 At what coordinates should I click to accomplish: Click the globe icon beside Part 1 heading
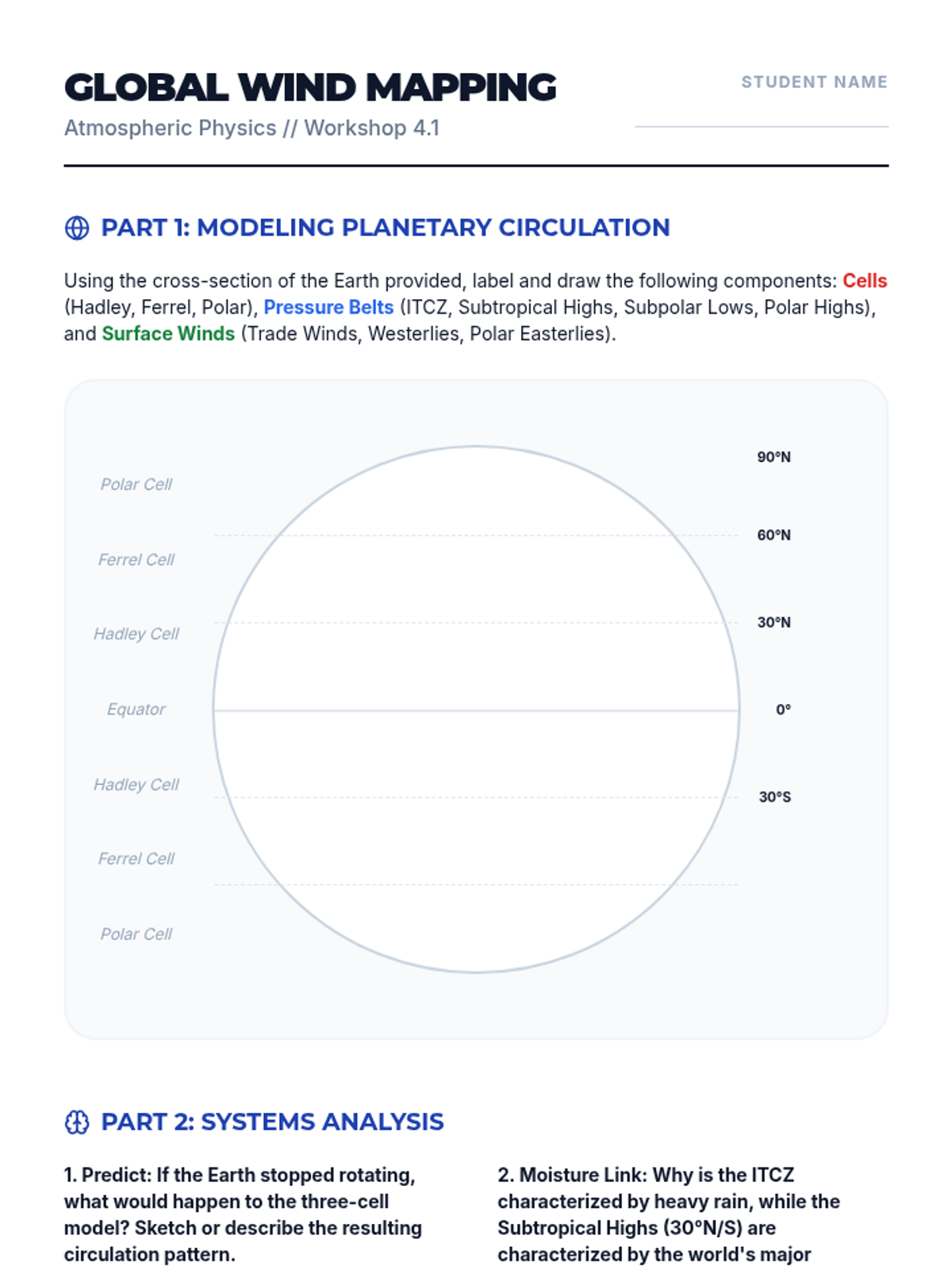77,228
